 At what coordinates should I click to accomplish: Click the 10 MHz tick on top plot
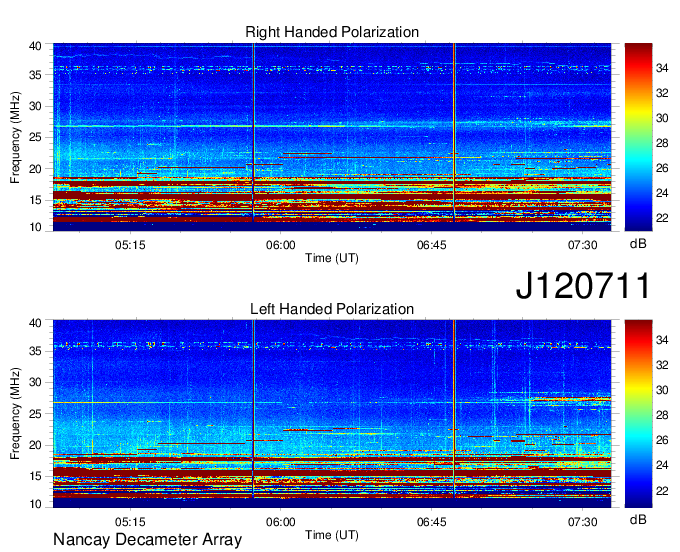pyautogui.click(x=35, y=227)
